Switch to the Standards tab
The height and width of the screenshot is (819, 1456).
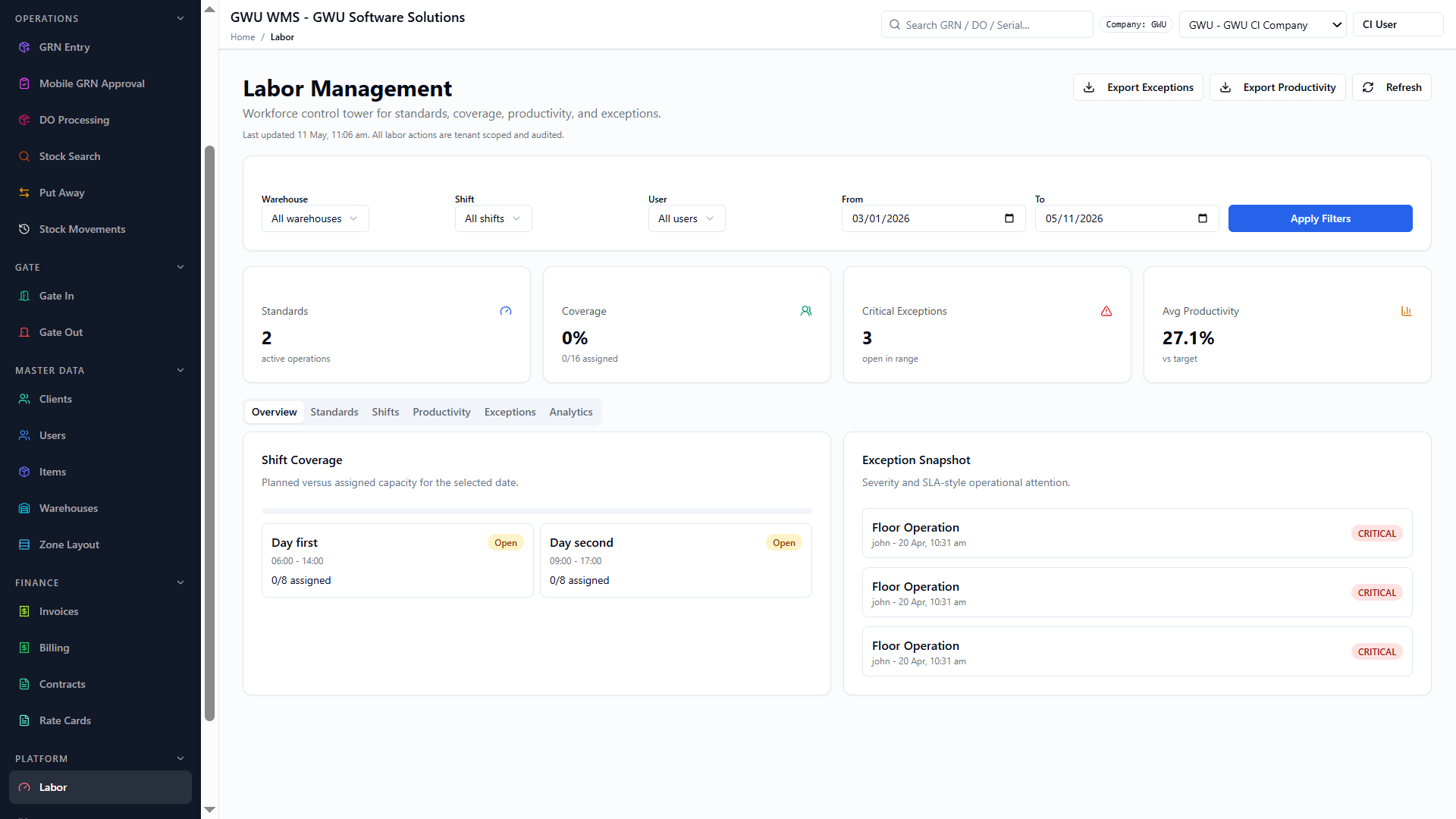click(334, 412)
